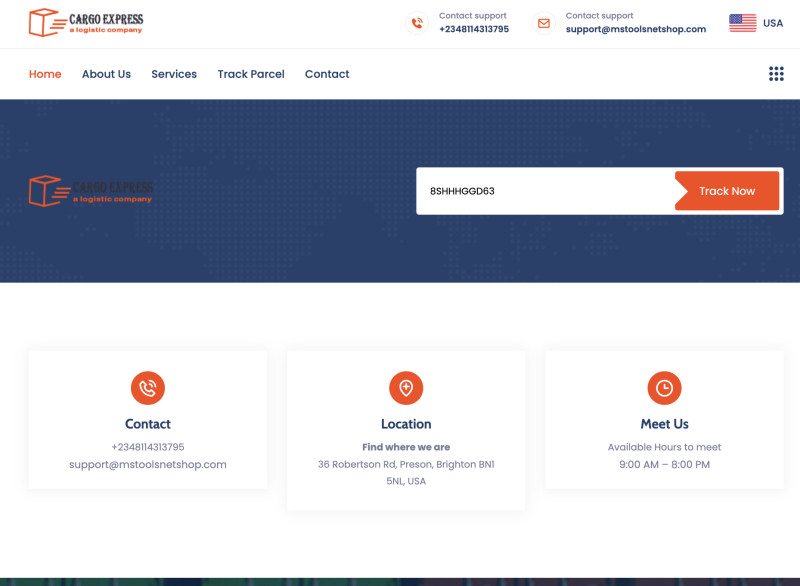Click the support email address in header
The height and width of the screenshot is (586, 800).
click(635, 29)
